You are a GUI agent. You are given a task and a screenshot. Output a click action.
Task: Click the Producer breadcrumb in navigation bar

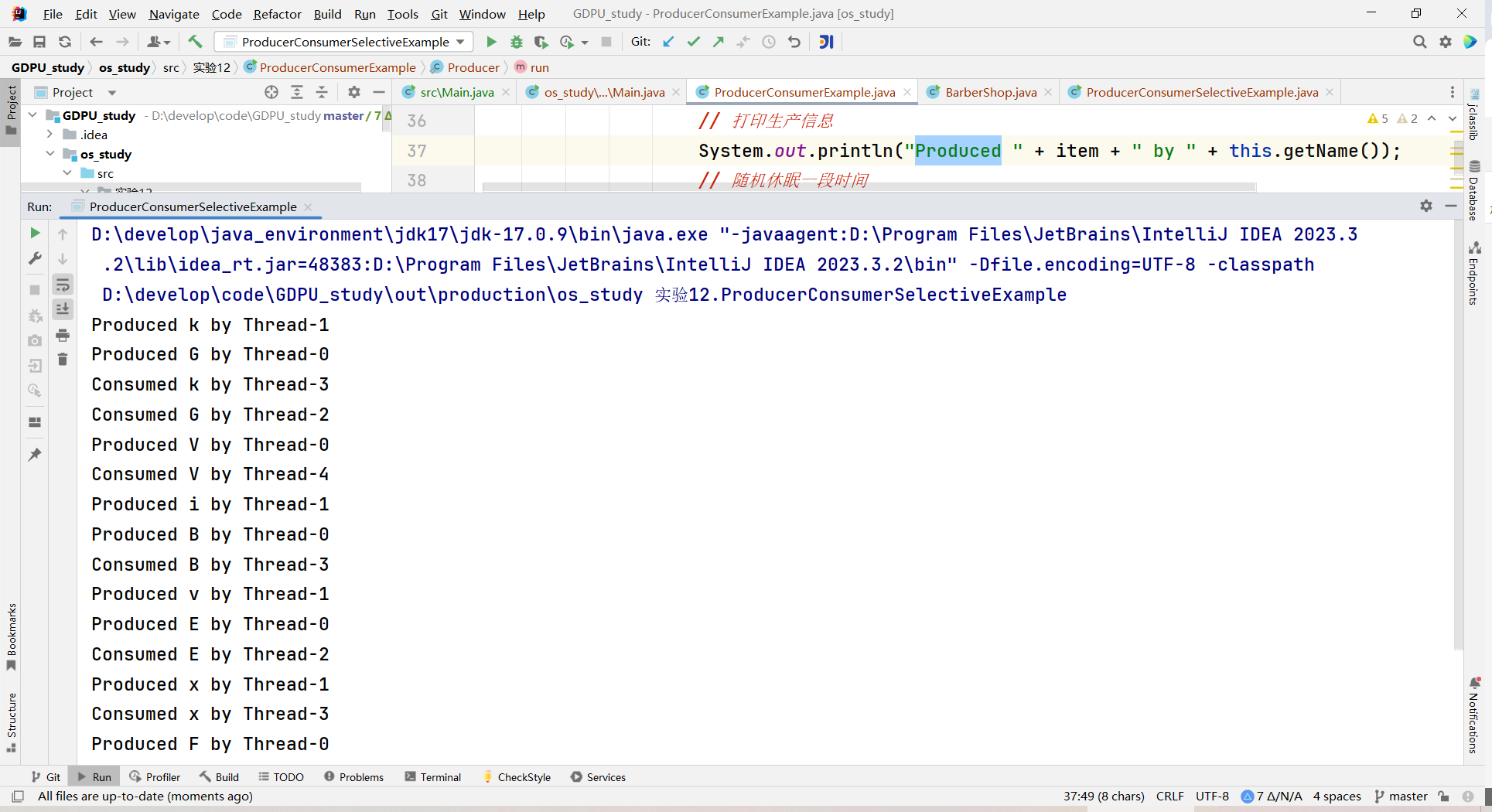pos(466,67)
